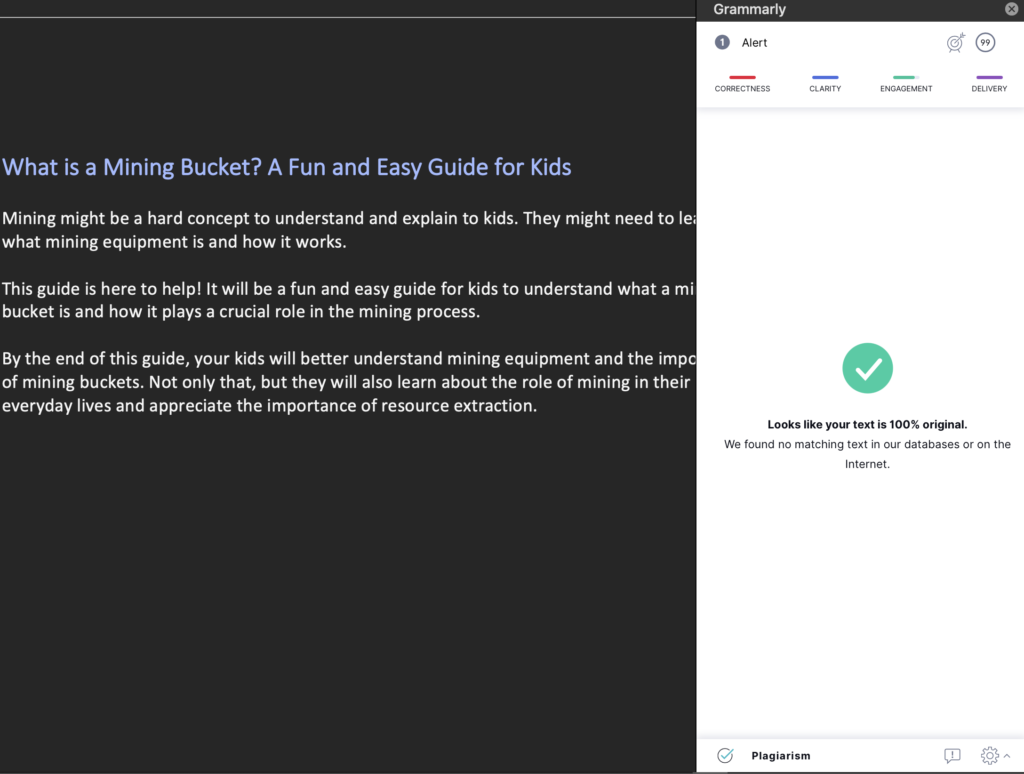Image resolution: width=1024 pixels, height=774 pixels.
Task: Open the Grammarly goals target icon
Action: [955, 42]
